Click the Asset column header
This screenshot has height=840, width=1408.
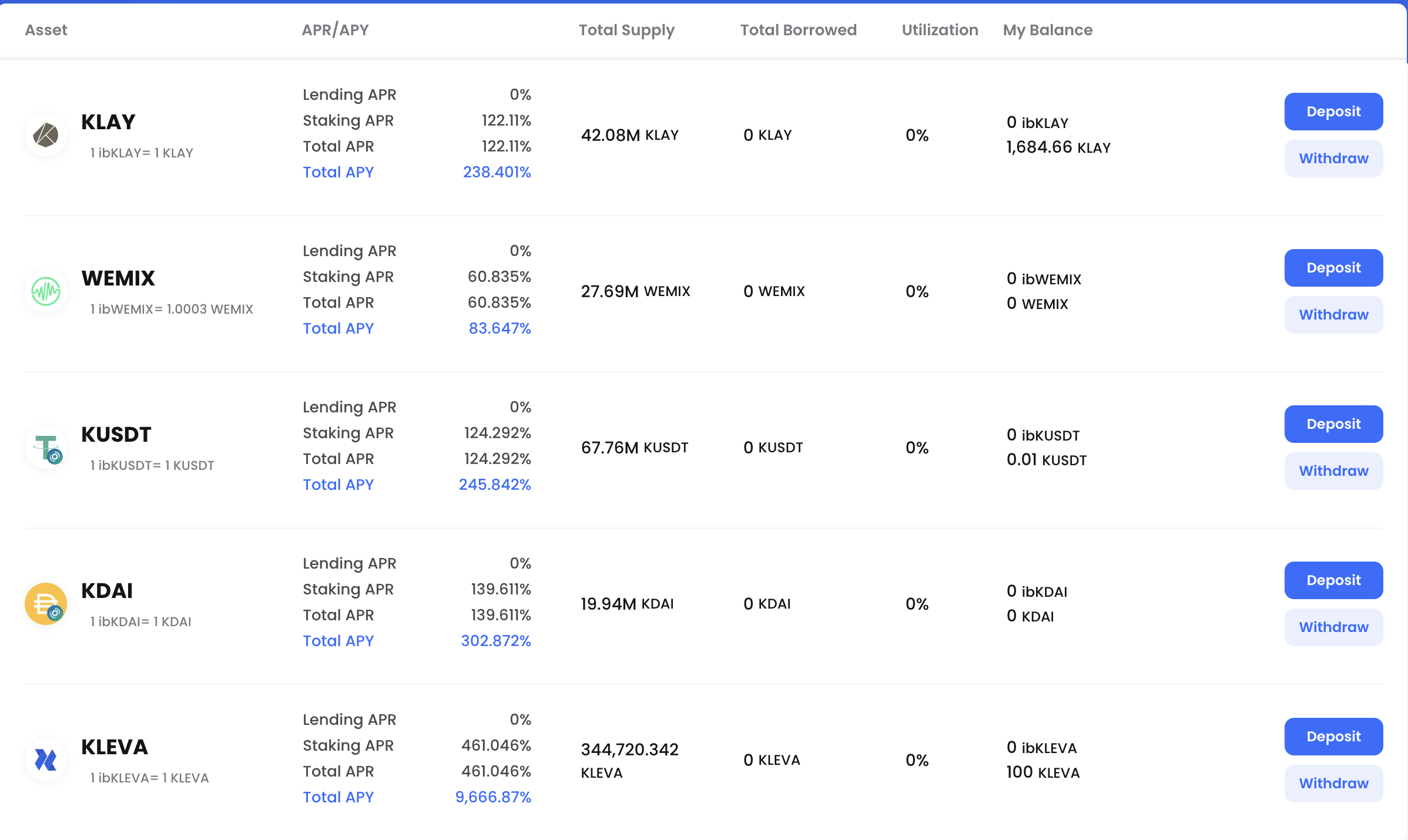(46, 30)
